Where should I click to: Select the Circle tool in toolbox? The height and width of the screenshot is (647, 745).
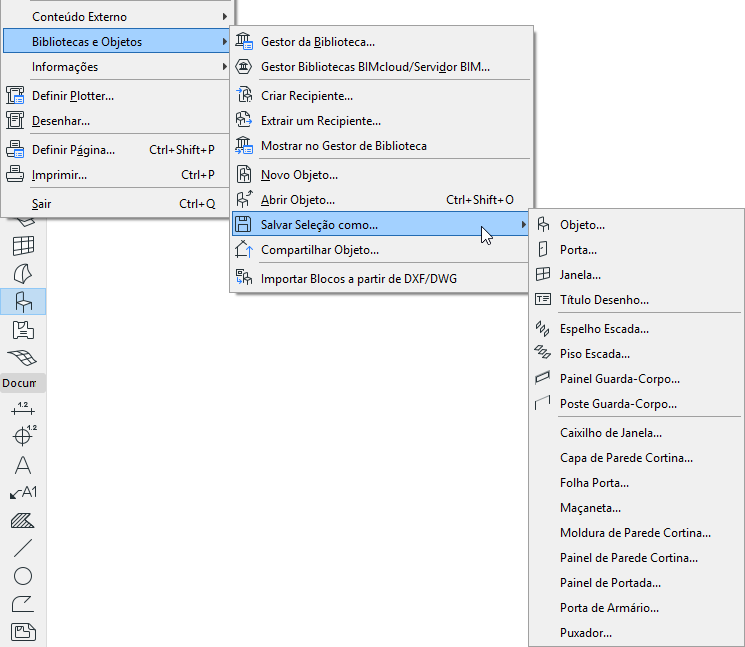pyautogui.click(x=23, y=576)
